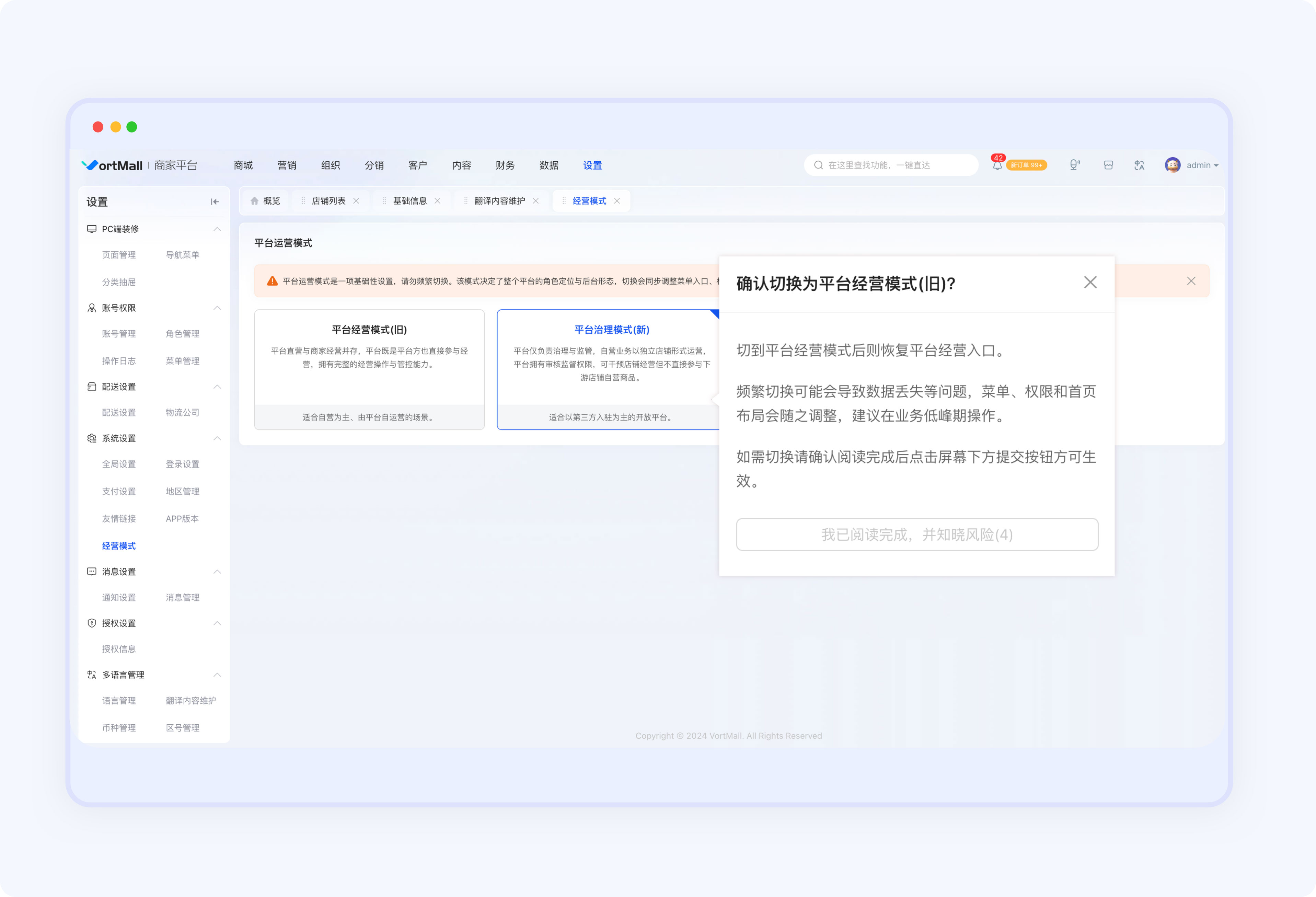Click the home icon on 概览 tab
1316x897 pixels.
[254, 201]
